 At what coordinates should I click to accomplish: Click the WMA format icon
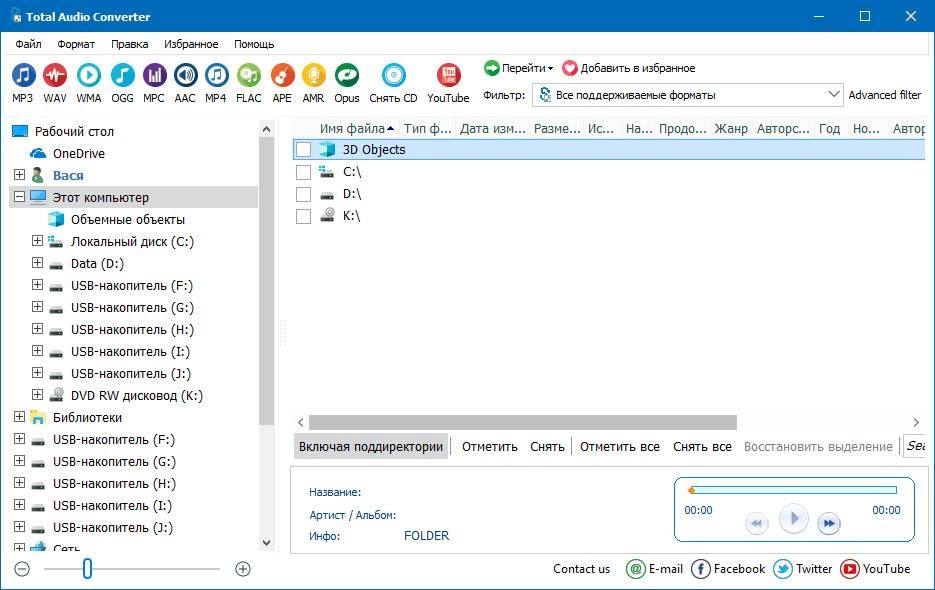point(89,76)
